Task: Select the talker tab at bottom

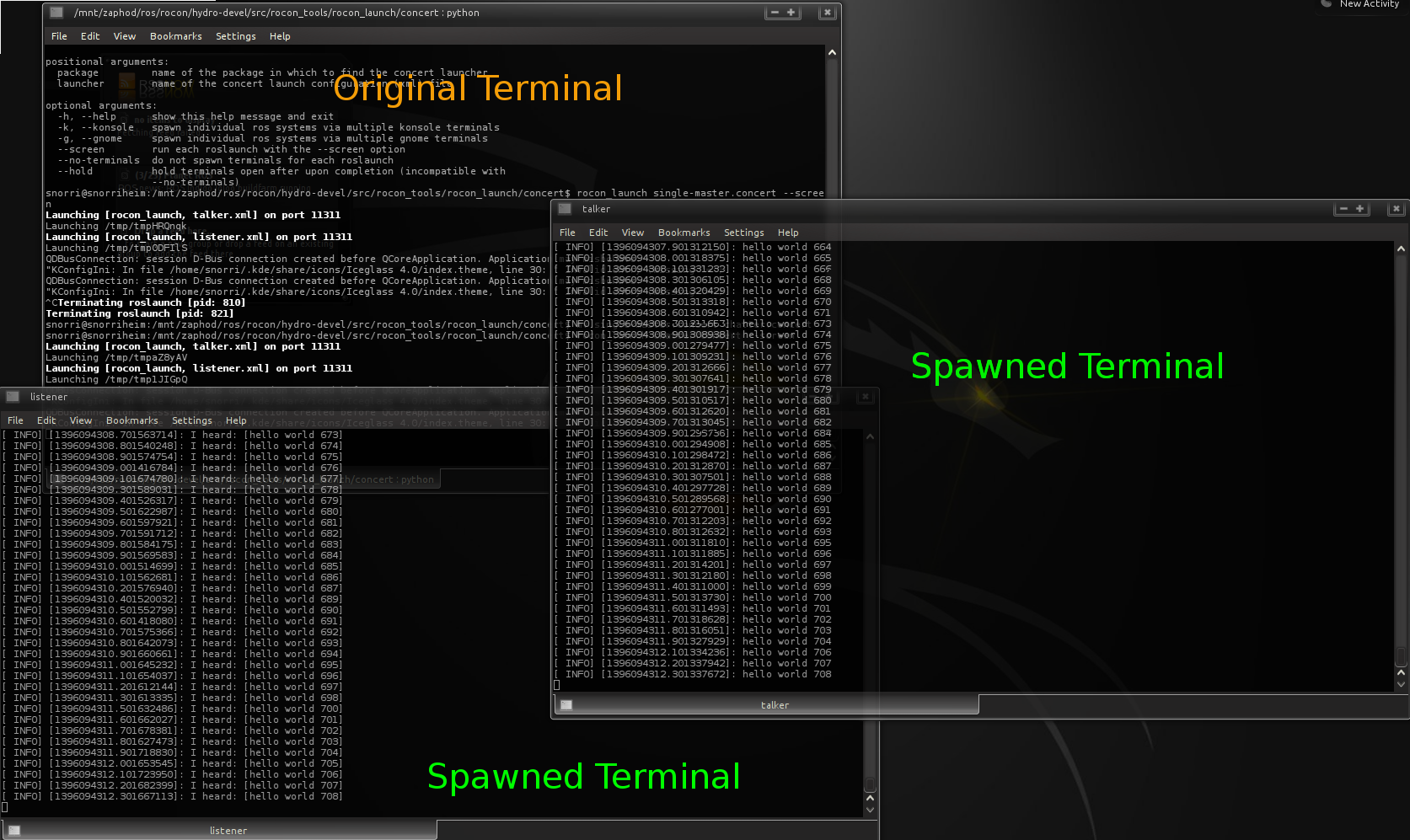Action: (x=774, y=705)
